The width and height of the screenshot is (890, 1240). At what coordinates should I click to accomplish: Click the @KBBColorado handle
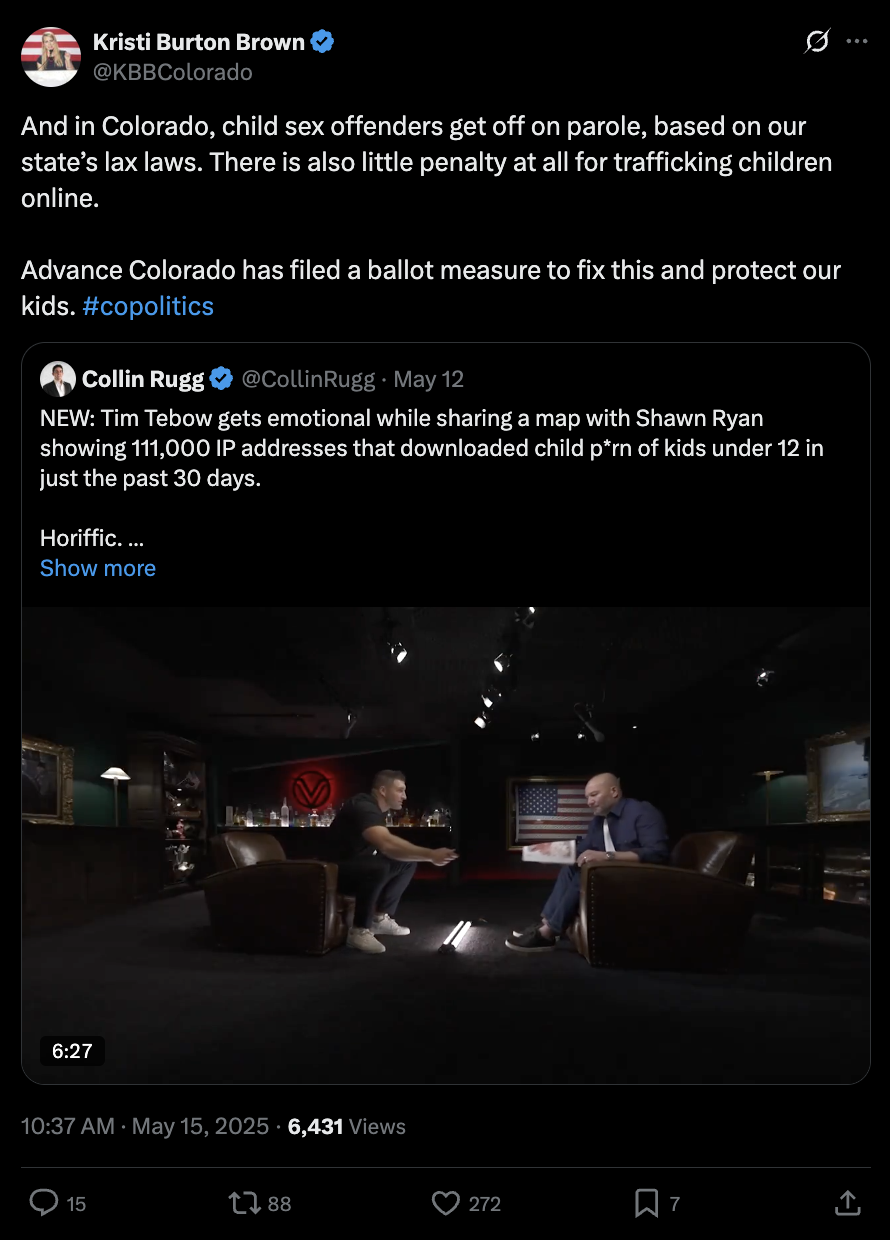173,72
